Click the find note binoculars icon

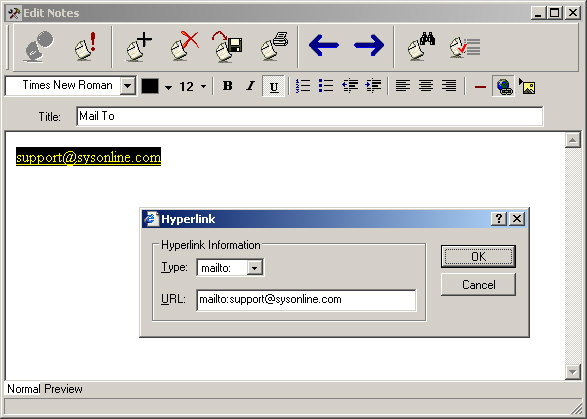coord(421,46)
